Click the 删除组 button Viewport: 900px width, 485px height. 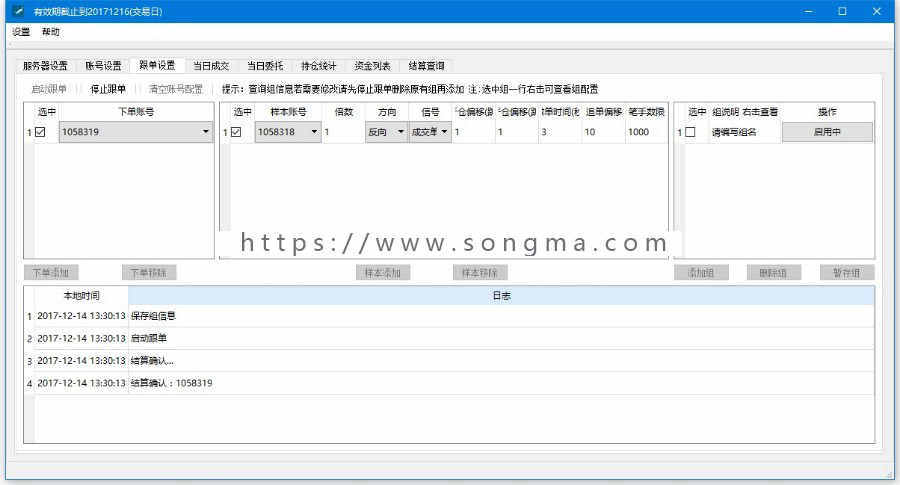coord(773,273)
